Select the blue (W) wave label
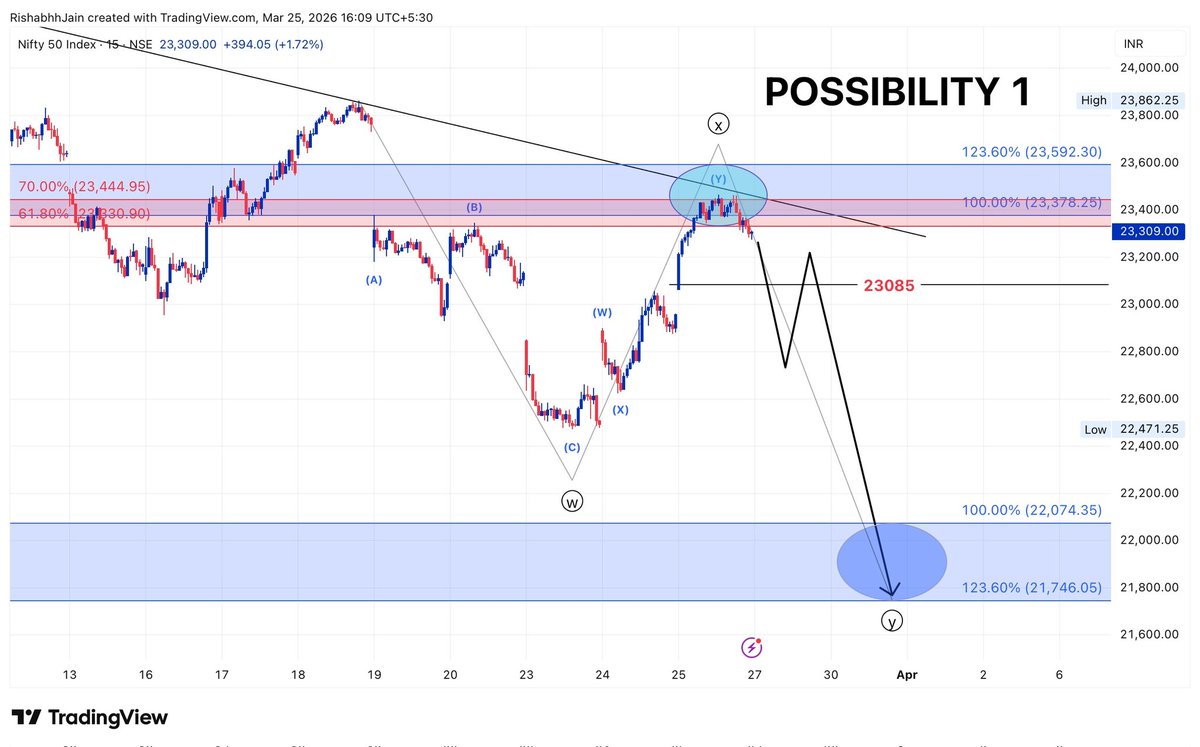 coord(602,312)
